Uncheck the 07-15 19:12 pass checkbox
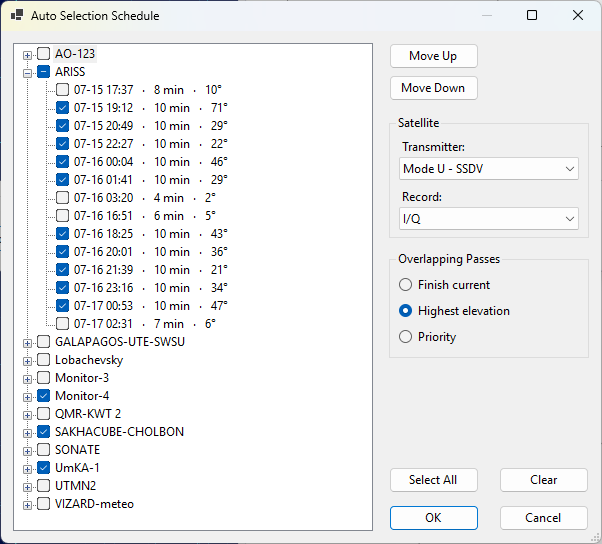602x544 pixels. (x=63, y=107)
